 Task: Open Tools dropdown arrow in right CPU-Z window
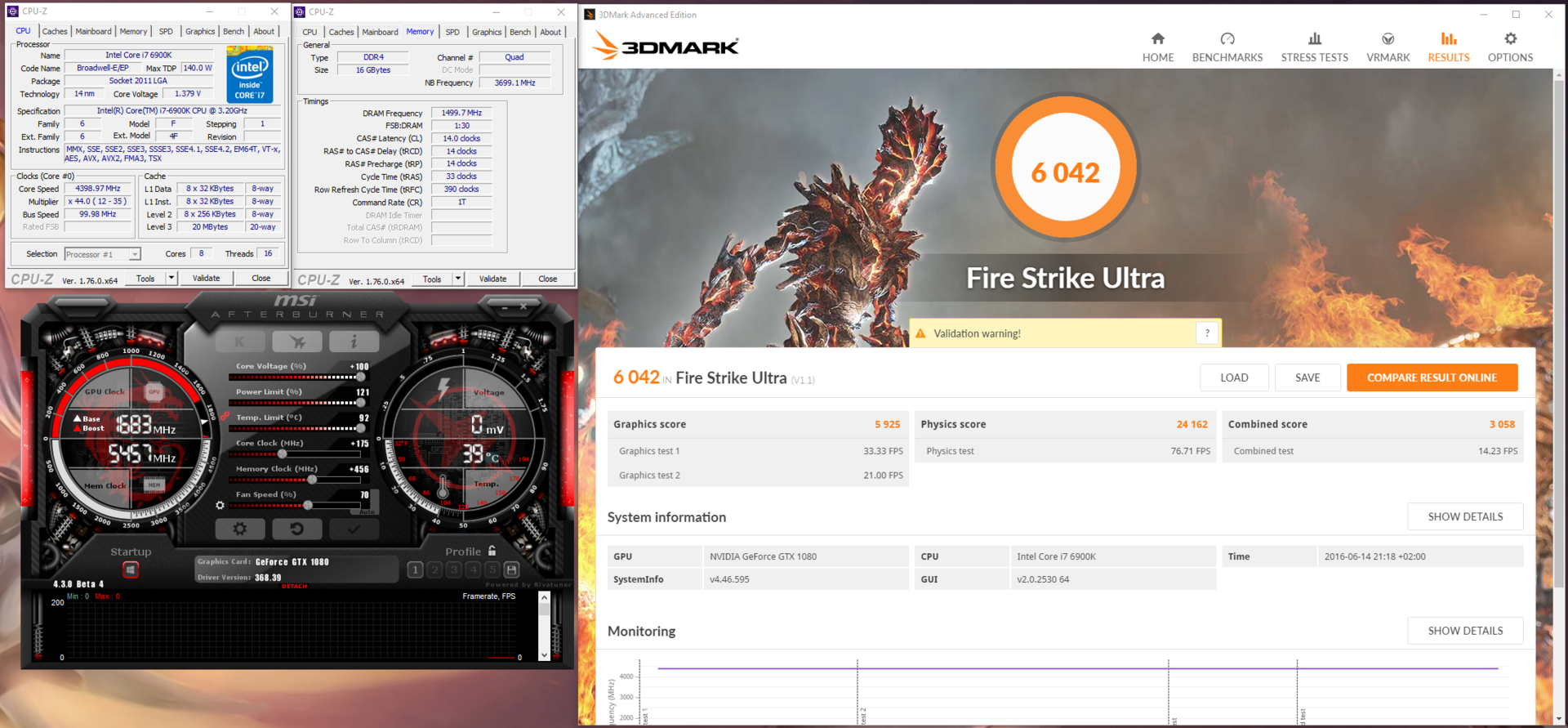click(458, 279)
